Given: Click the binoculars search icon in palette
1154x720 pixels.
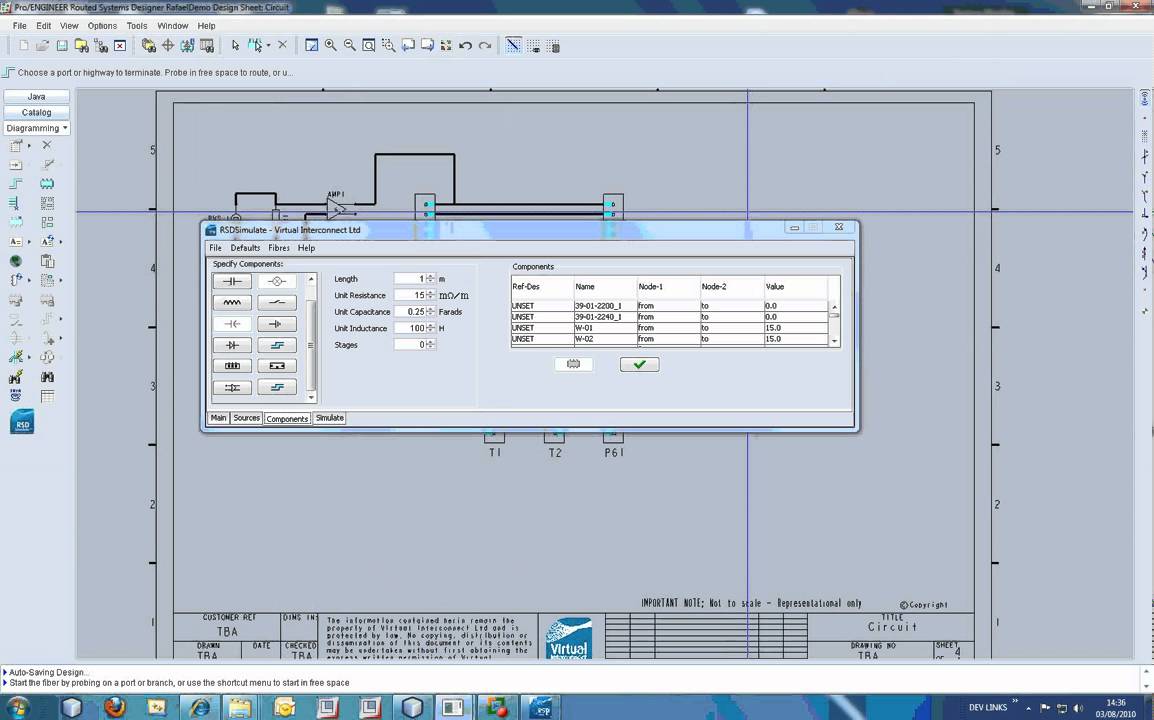Looking at the screenshot, I should [47, 377].
